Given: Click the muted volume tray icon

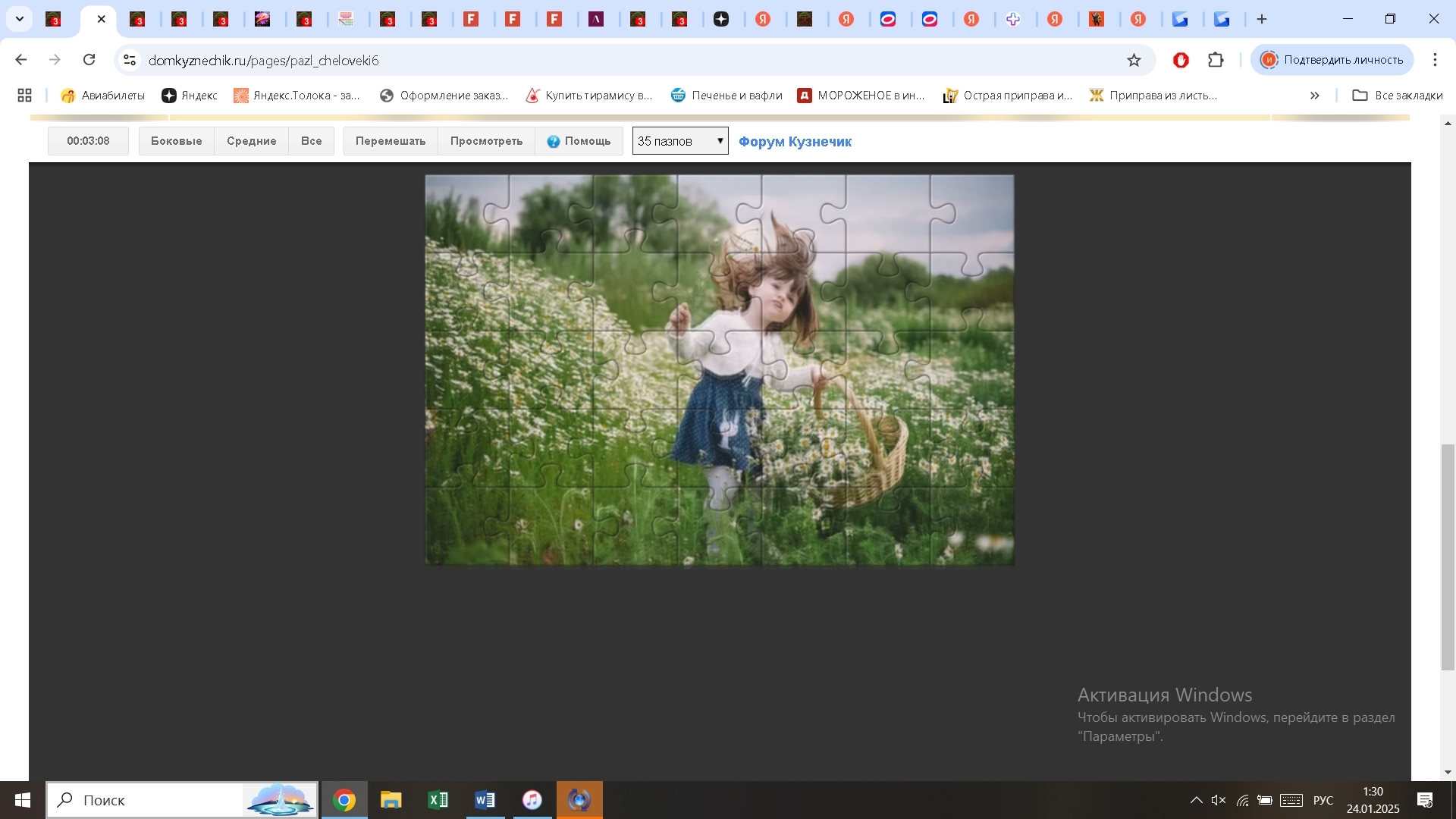Looking at the screenshot, I should point(1219,800).
